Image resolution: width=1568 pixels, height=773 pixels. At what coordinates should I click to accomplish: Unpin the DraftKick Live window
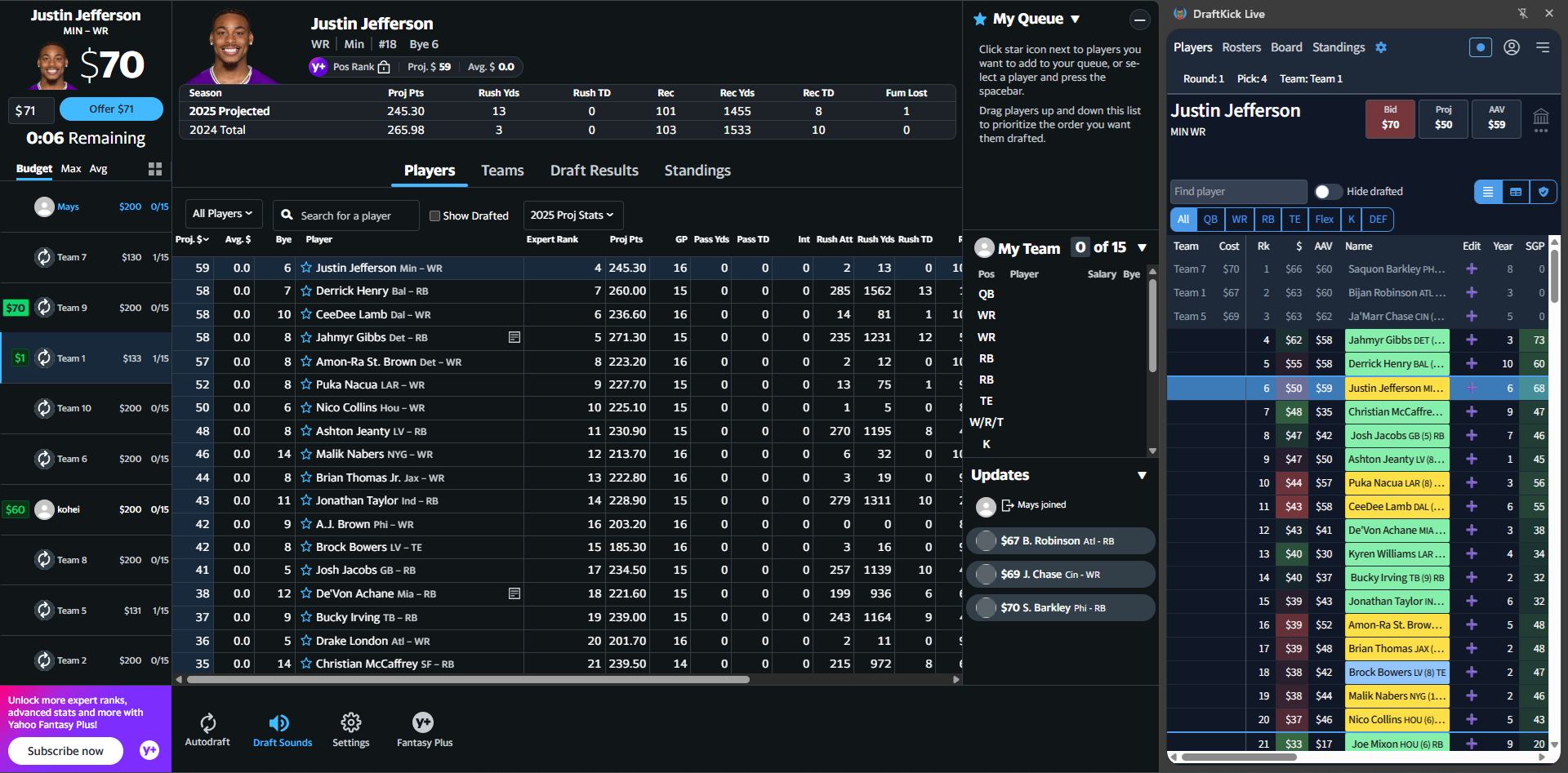click(1522, 14)
